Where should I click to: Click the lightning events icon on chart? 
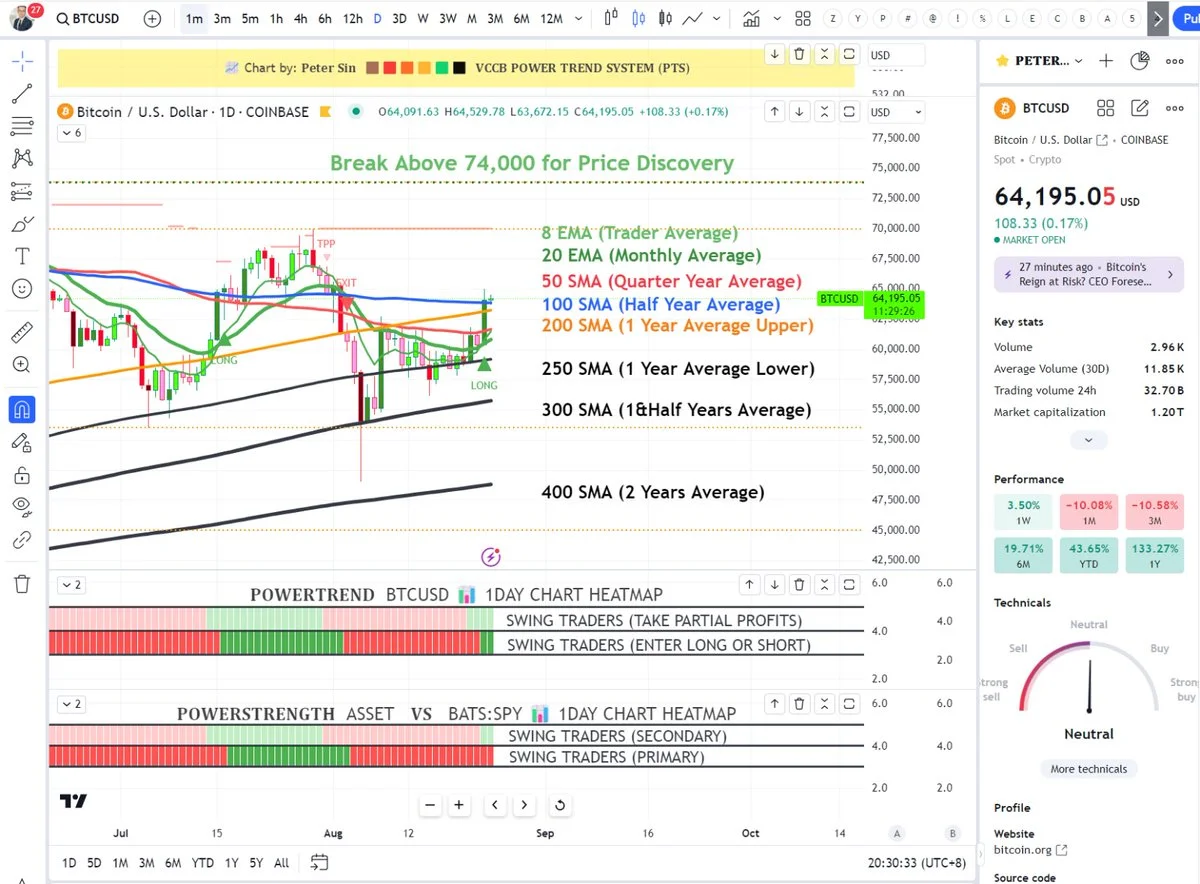tap(490, 556)
